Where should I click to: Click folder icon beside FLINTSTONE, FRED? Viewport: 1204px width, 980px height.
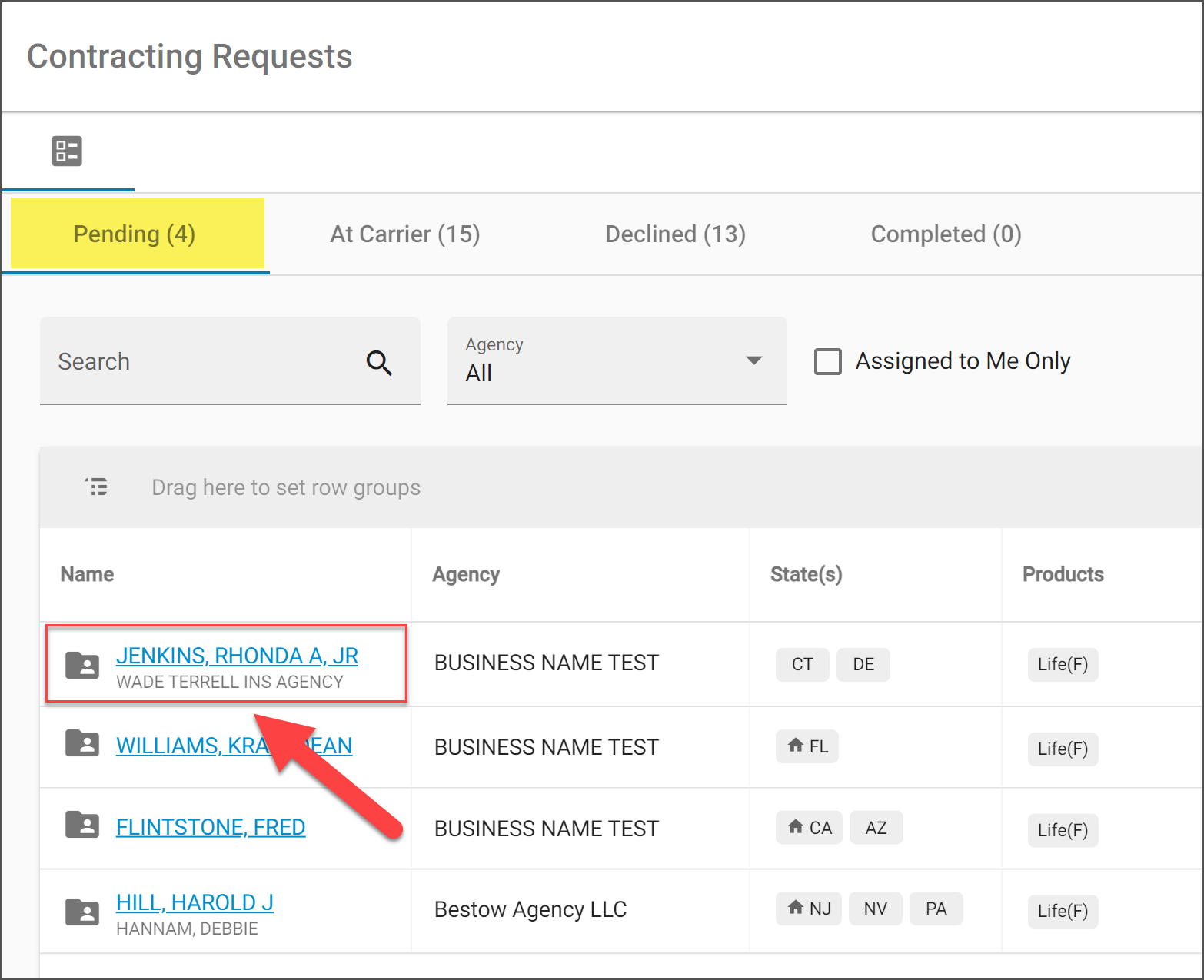tap(82, 824)
